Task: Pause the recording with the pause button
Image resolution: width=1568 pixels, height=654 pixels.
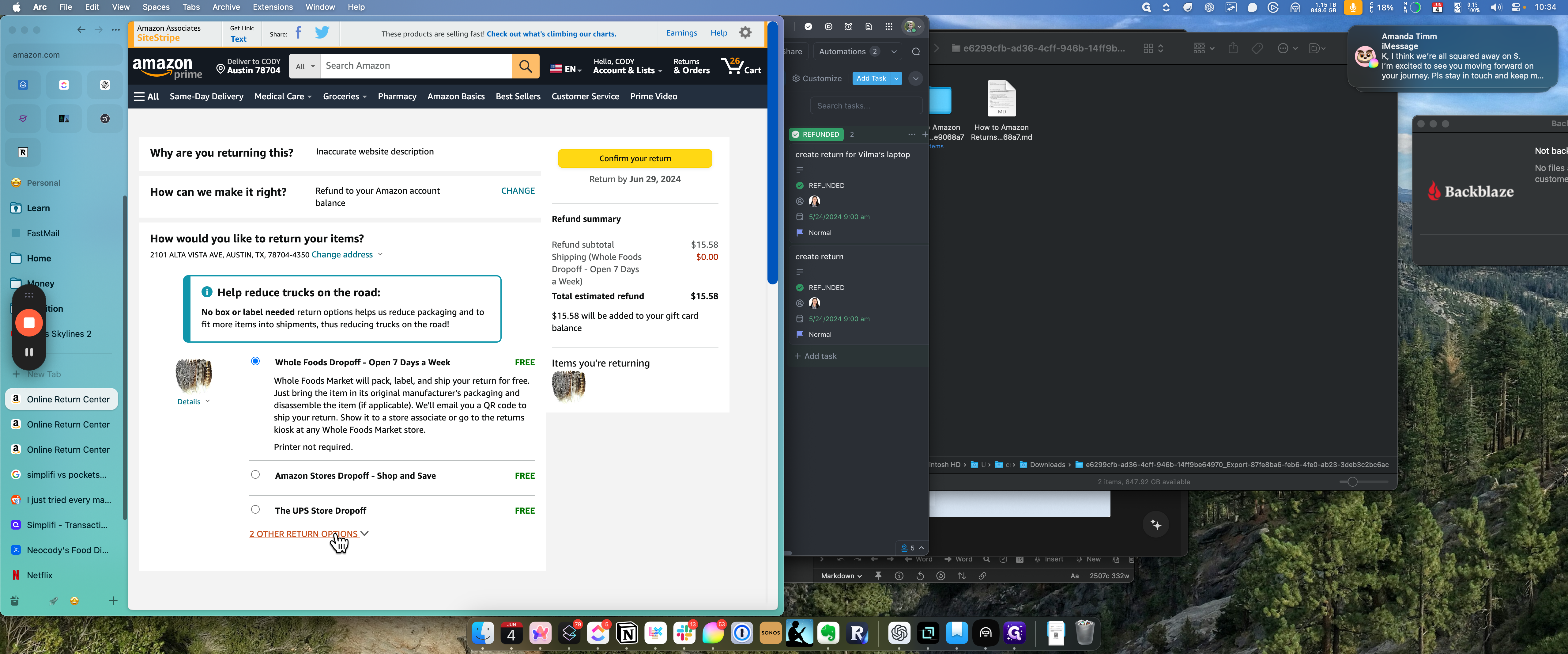Action: tap(28, 352)
